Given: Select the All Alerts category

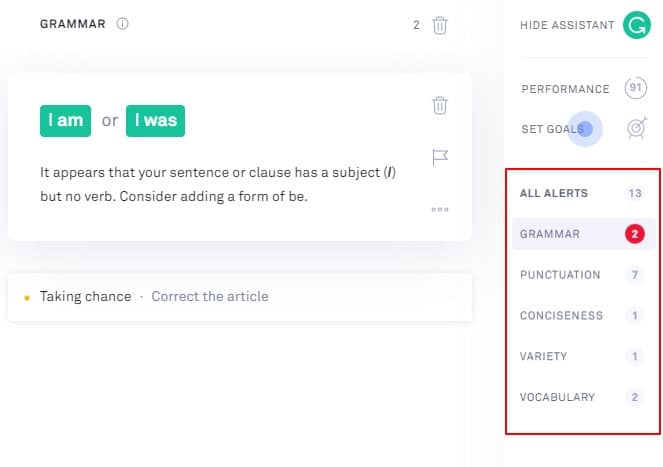Looking at the screenshot, I should point(582,193).
